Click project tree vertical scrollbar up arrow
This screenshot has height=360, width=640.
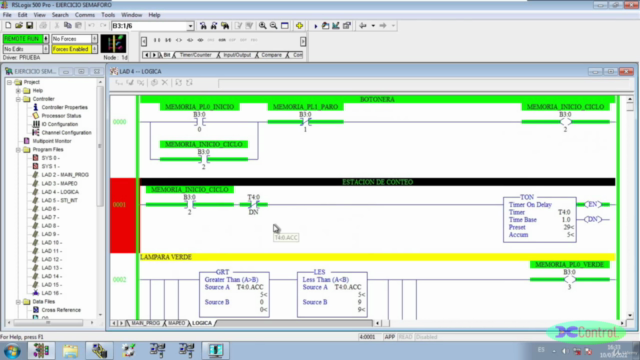[x=100, y=82]
